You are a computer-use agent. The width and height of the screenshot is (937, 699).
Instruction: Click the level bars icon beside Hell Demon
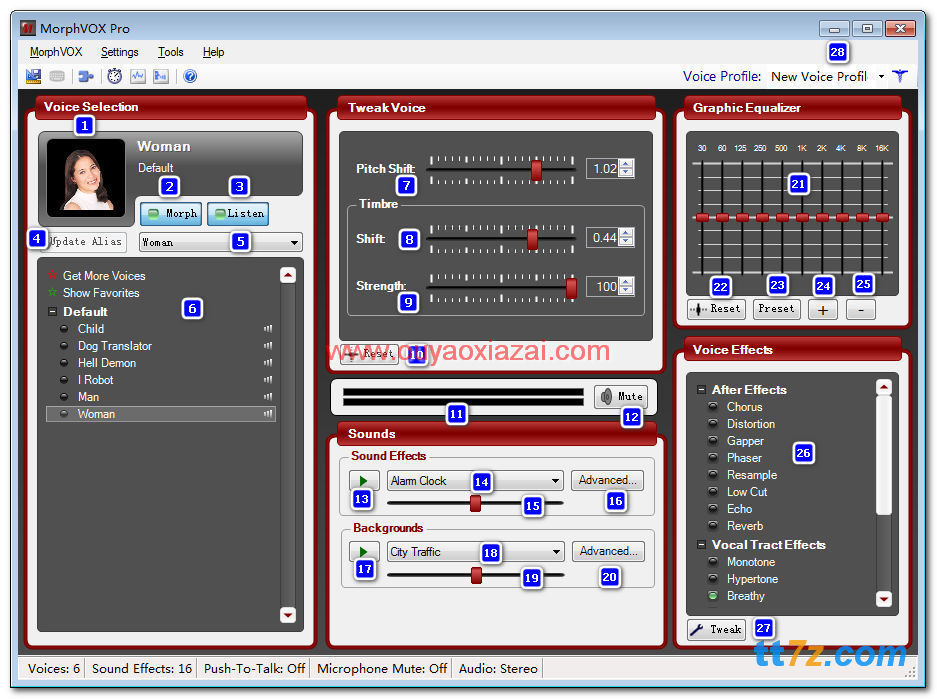click(x=268, y=363)
